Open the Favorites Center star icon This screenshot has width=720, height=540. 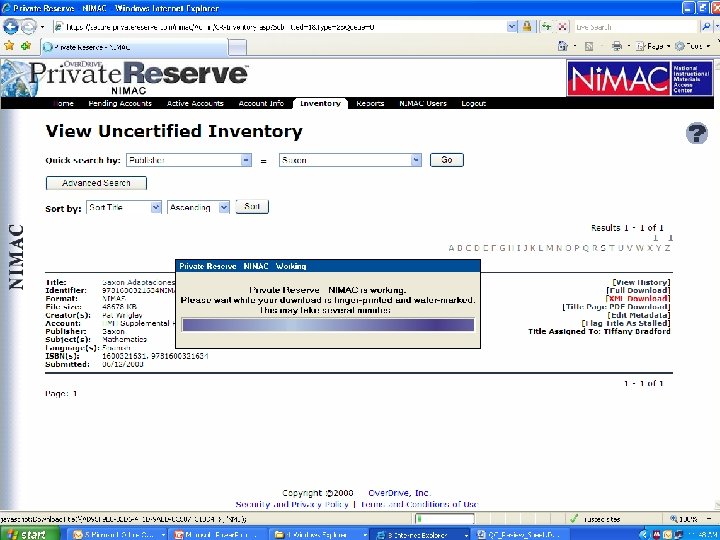tap(9, 46)
